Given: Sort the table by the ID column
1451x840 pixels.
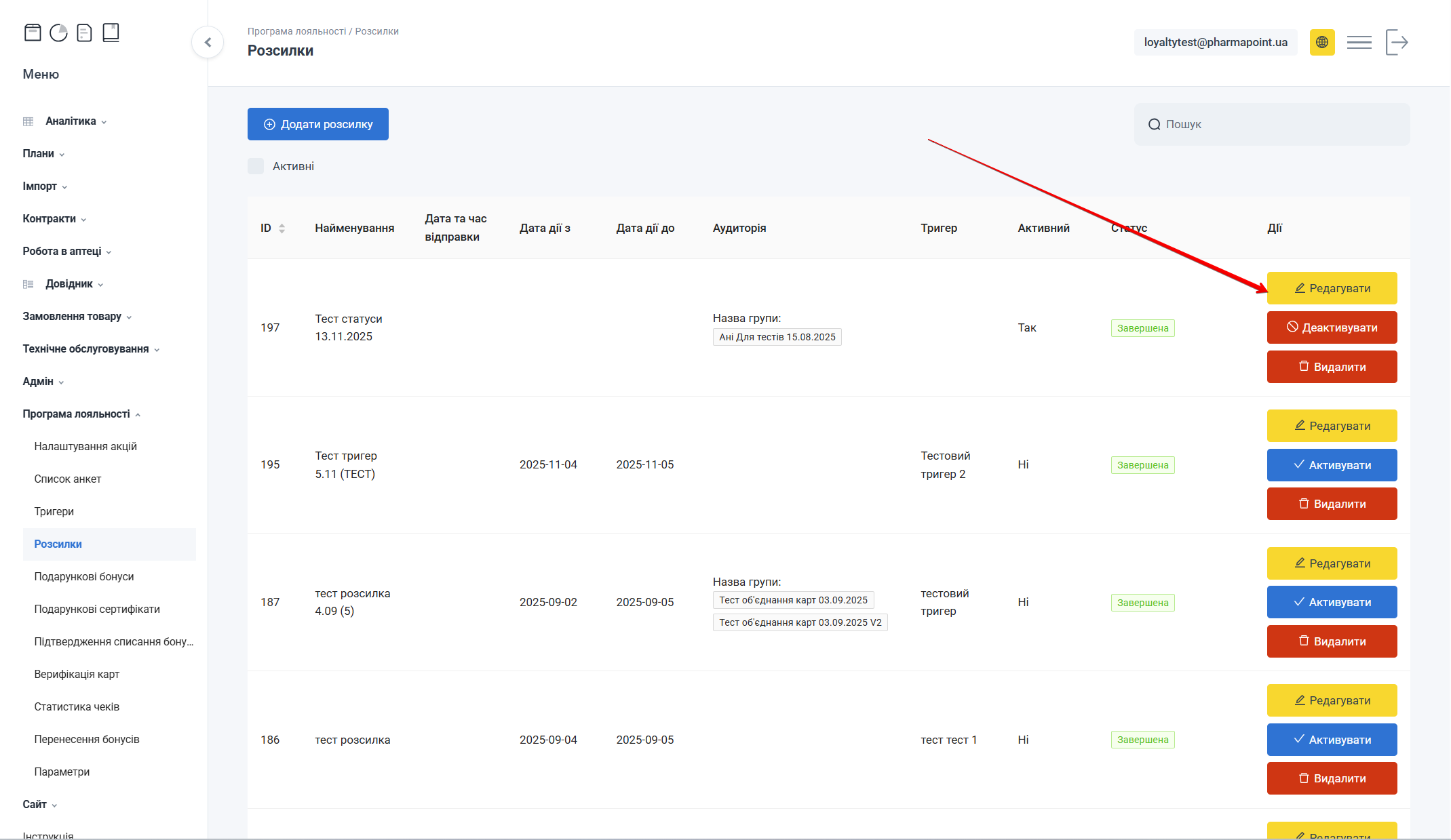Looking at the screenshot, I should tap(282, 228).
